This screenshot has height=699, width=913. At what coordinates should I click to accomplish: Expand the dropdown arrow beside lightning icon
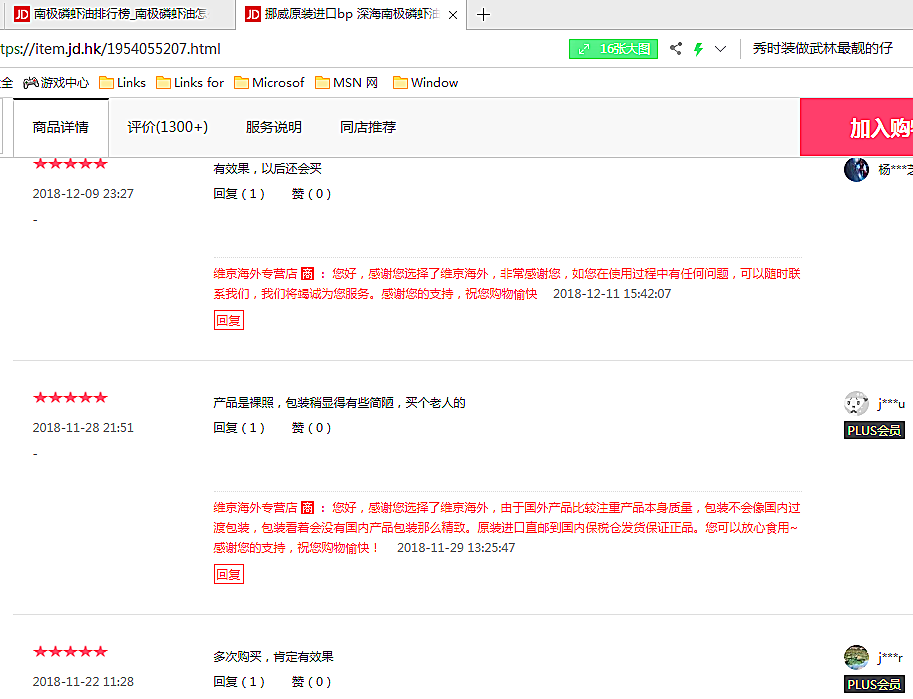[x=720, y=49]
